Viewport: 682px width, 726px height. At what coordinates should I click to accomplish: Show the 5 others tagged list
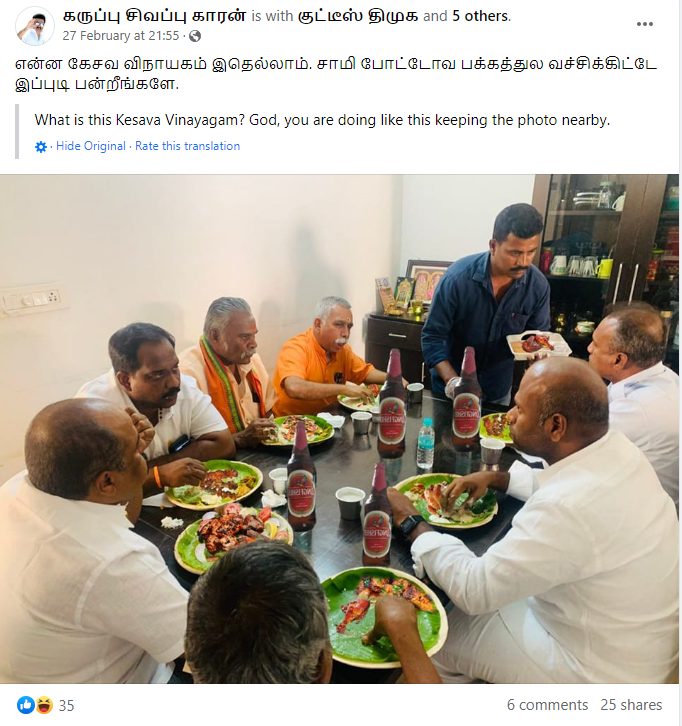coord(480,16)
